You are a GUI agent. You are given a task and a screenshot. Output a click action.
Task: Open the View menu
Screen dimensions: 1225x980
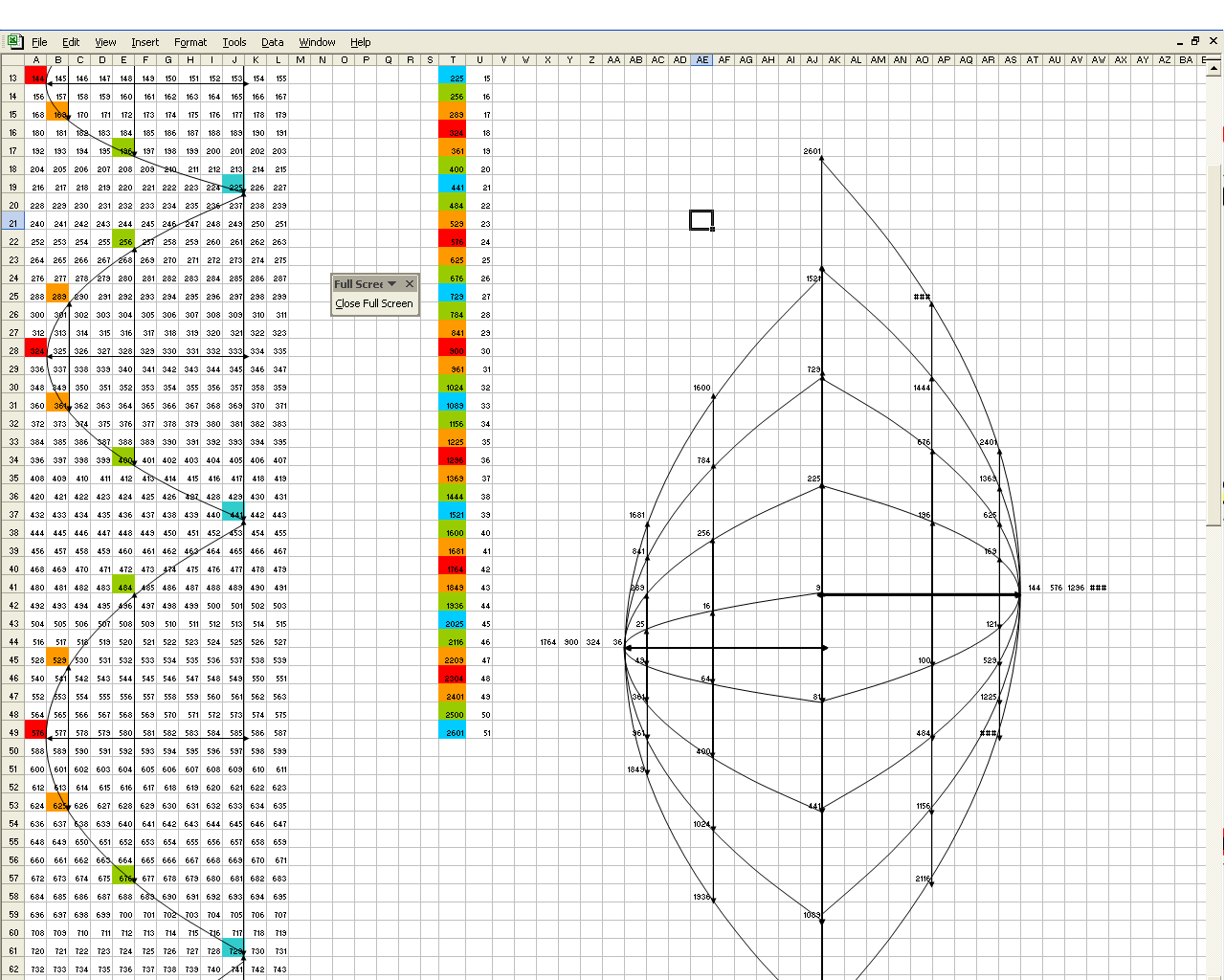coord(105,42)
